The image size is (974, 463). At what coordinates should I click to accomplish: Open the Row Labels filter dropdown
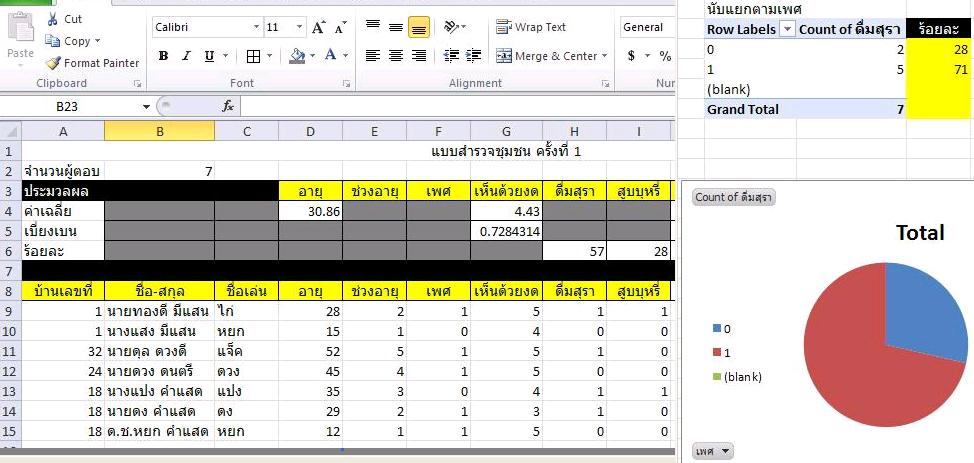pyautogui.click(x=787, y=30)
